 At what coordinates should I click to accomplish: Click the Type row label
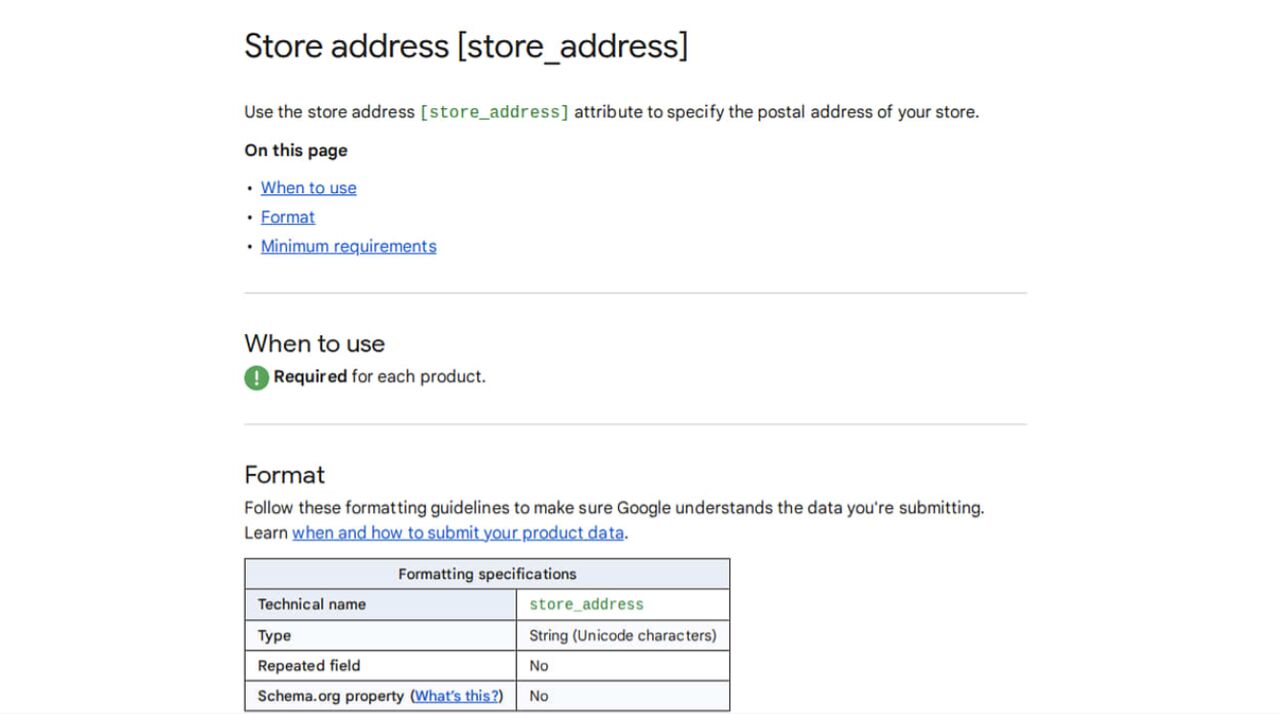point(274,635)
